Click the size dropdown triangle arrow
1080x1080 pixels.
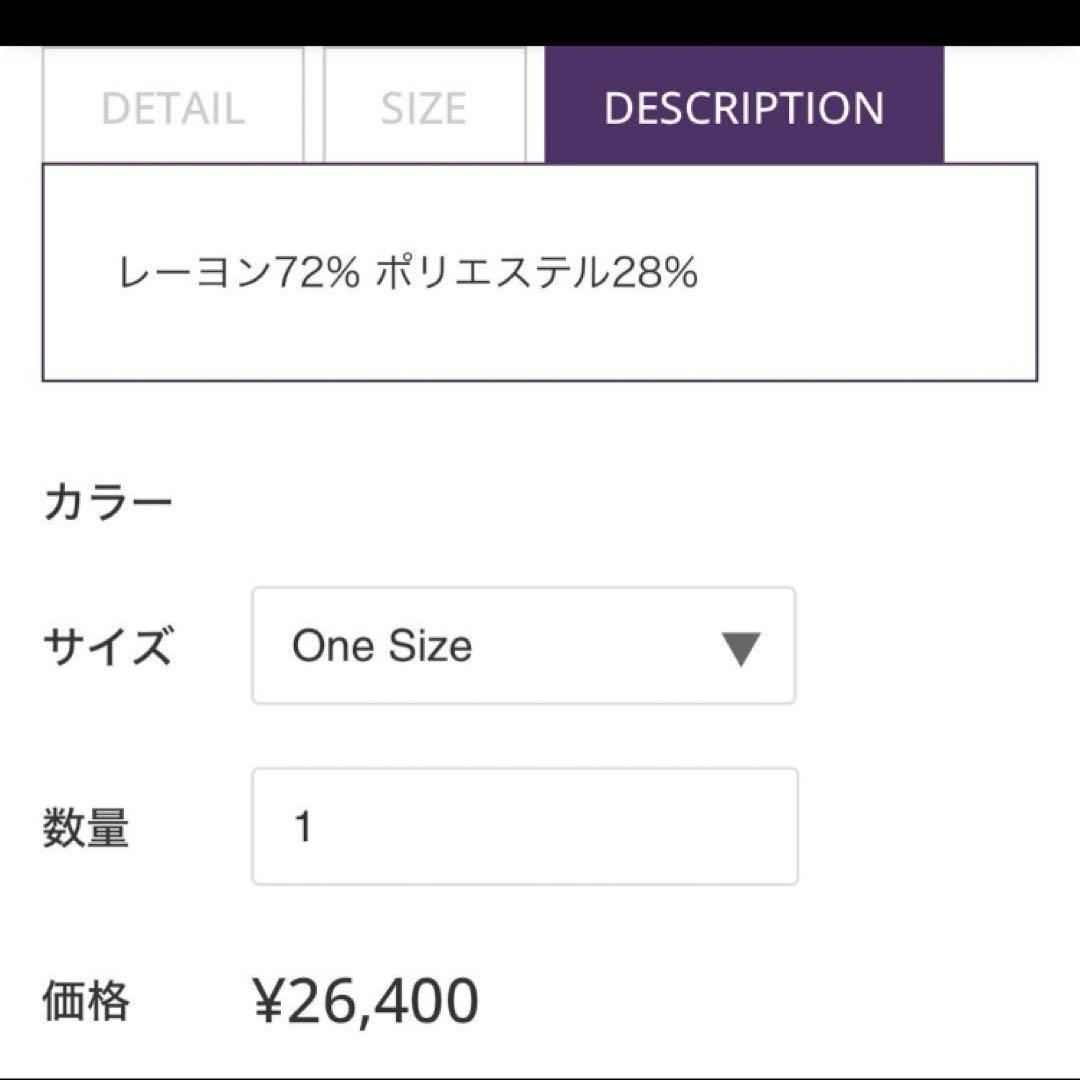click(x=741, y=648)
